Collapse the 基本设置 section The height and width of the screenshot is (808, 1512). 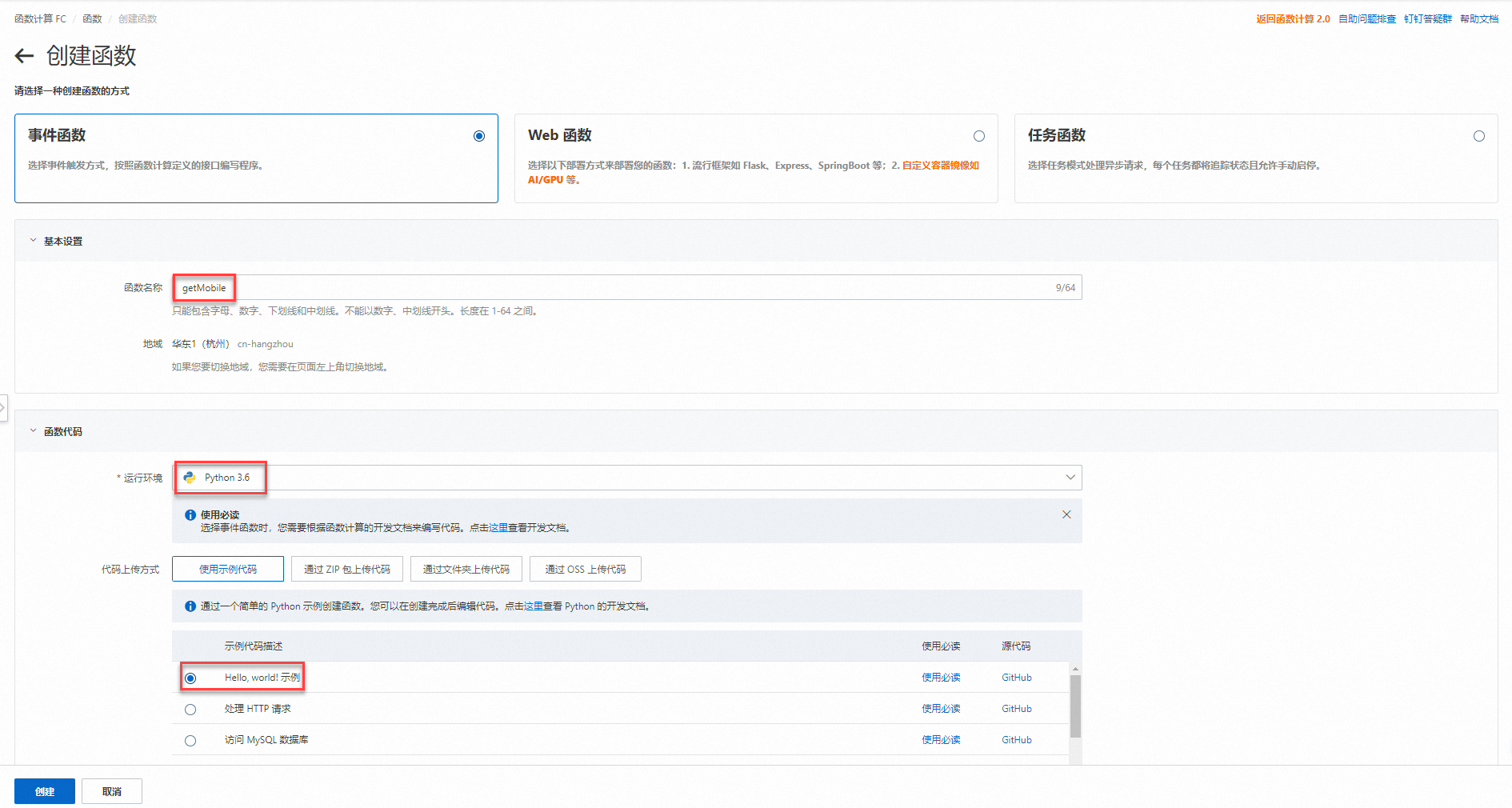33,241
